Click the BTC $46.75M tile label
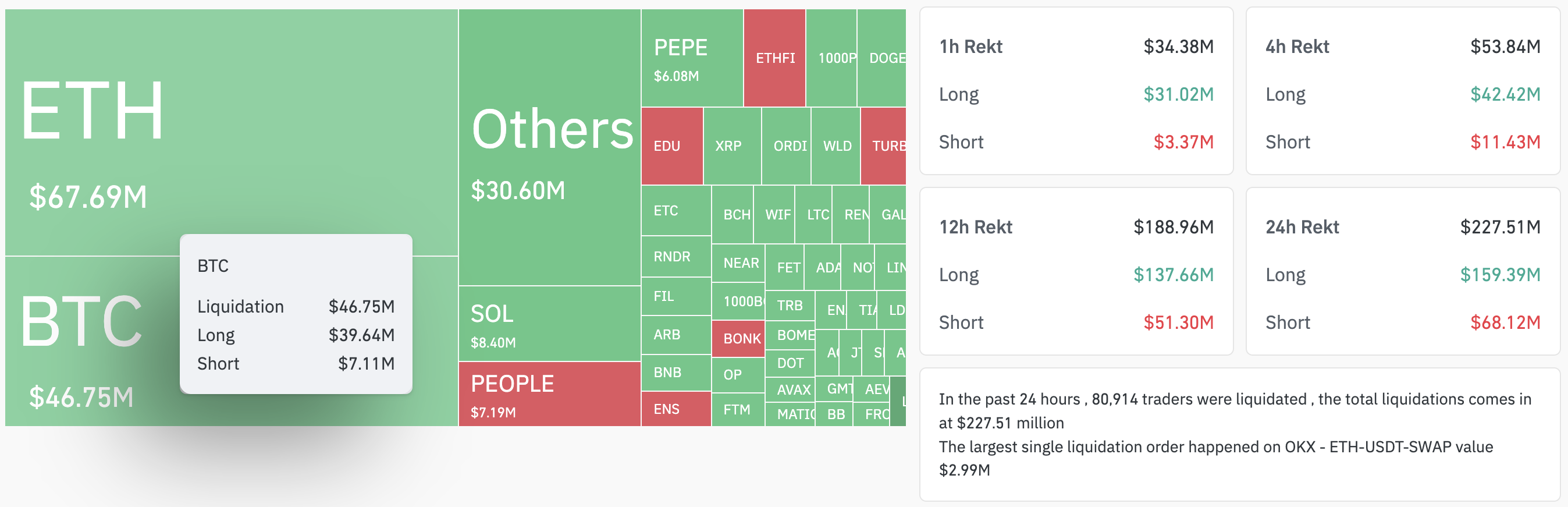Screen dimensions: 1568x507 point(81,397)
